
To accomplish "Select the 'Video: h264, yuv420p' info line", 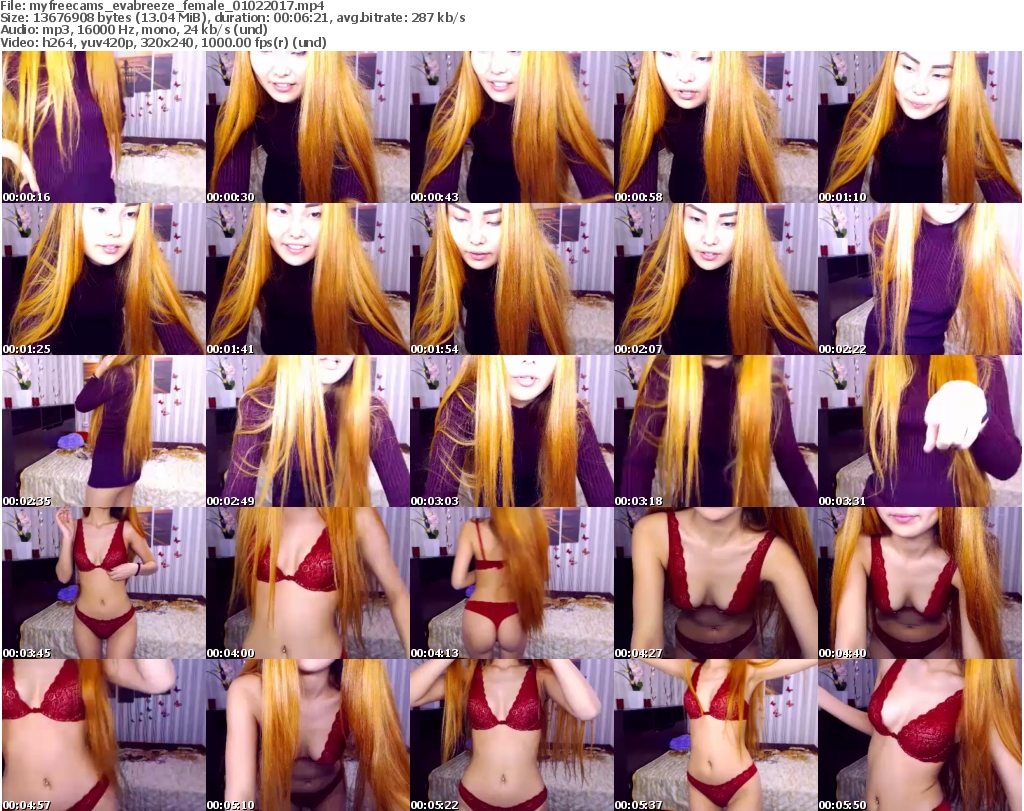I will pyautogui.click(x=163, y=42).
